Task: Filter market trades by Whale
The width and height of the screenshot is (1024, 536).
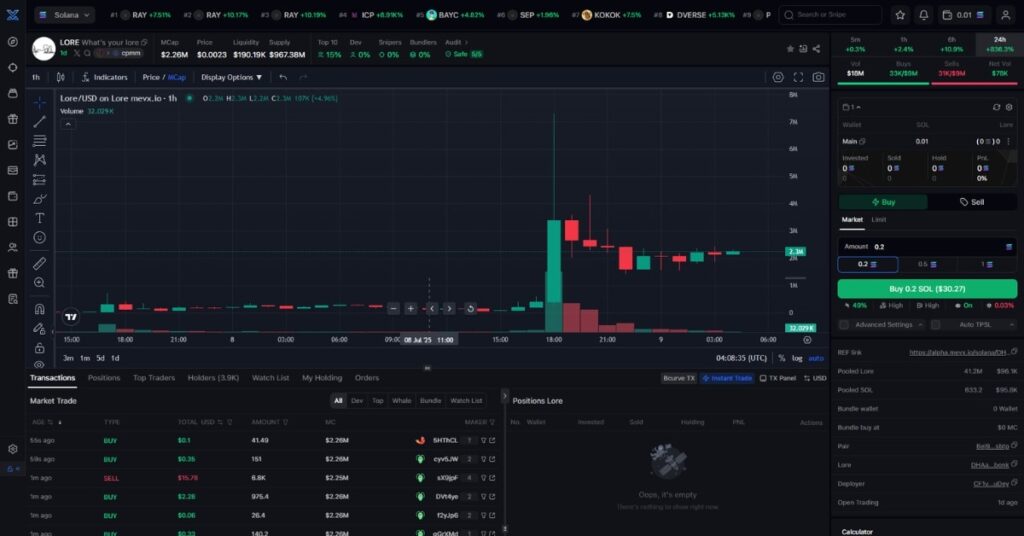Action: point(402,401)
